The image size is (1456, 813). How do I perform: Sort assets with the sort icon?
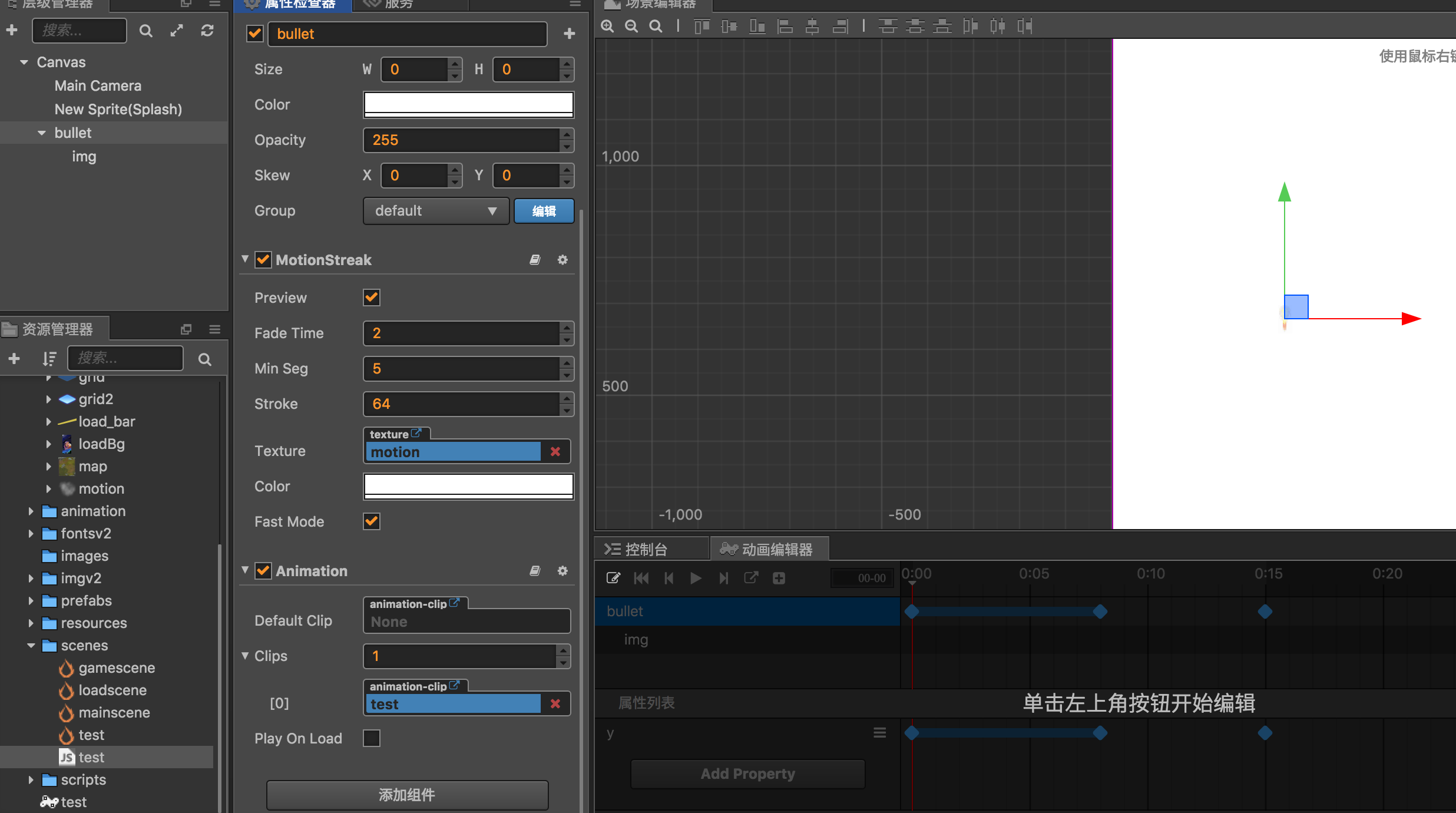coord(49,359)
